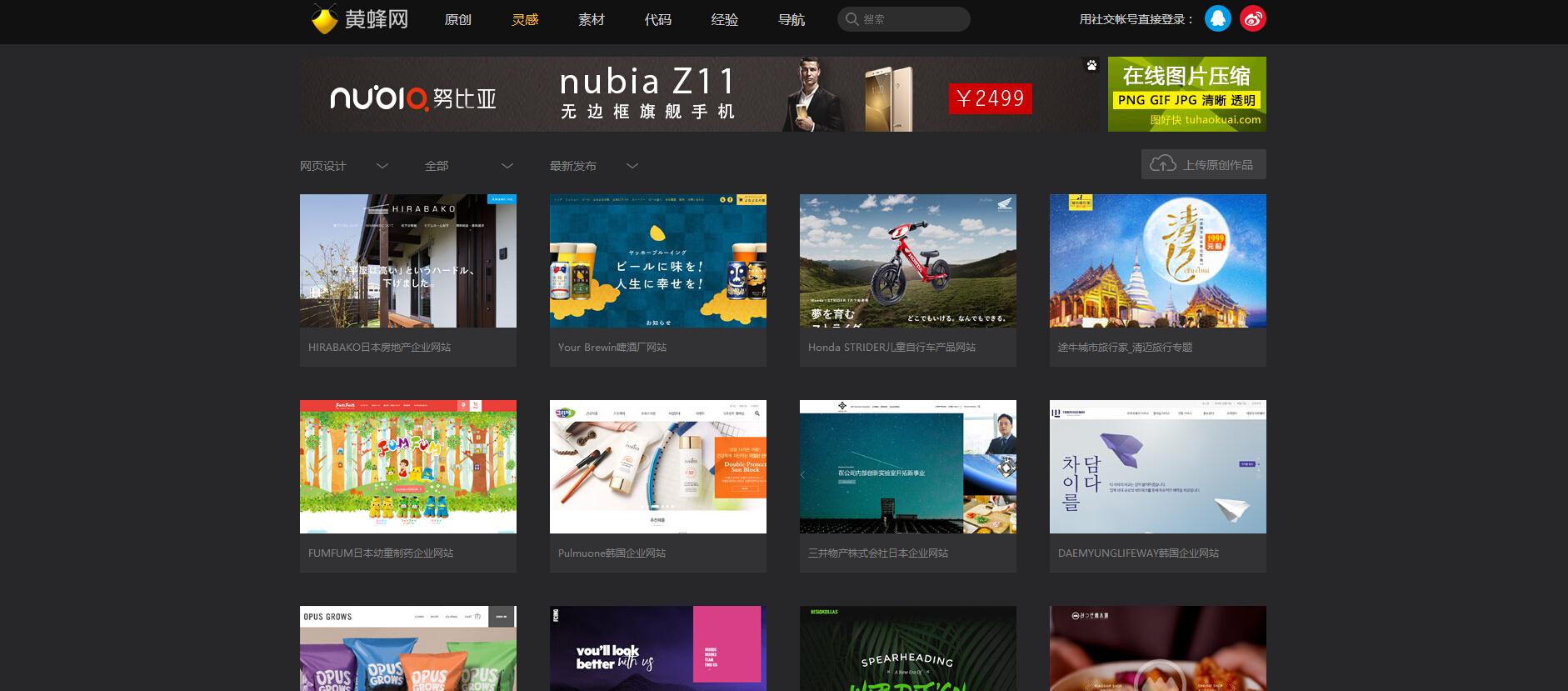Click the 黄蜂网 bee logo
The width and height of the screenshot is (1568, 691).
tap(359, 18)
